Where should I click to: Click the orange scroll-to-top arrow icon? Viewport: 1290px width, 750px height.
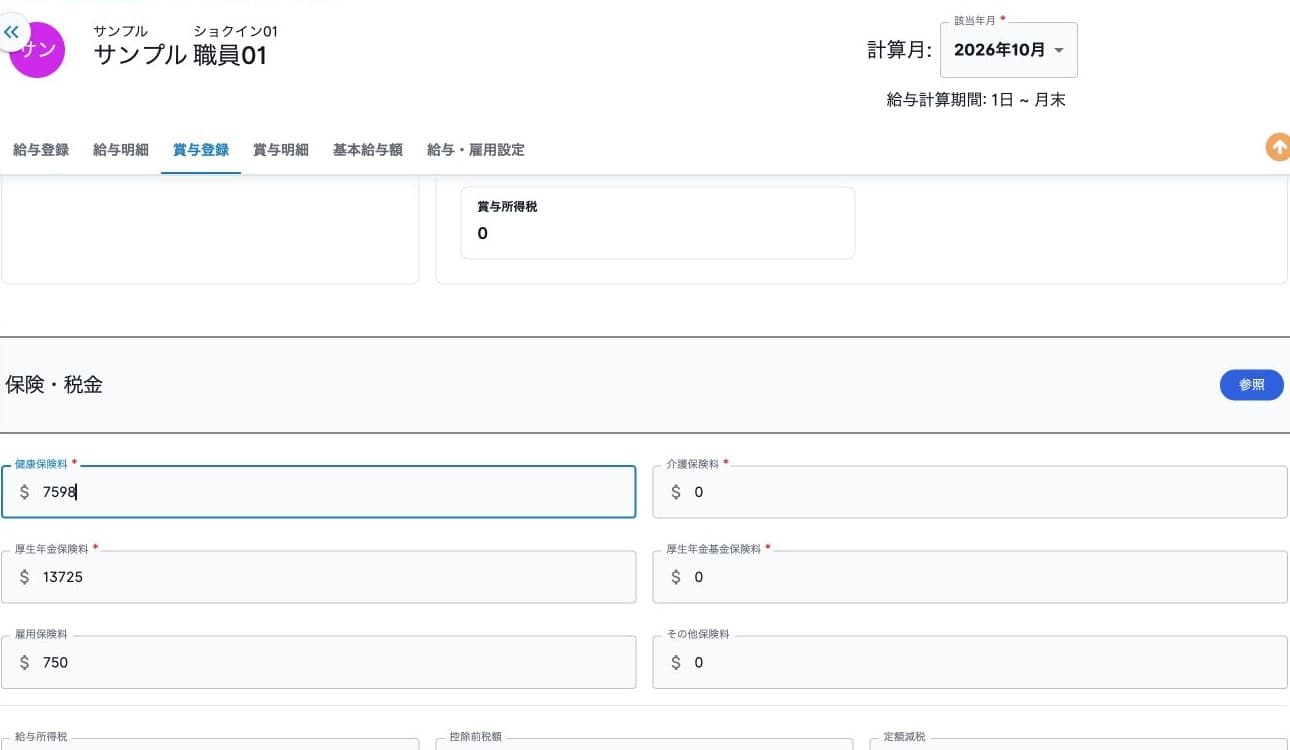point(1278,147)
